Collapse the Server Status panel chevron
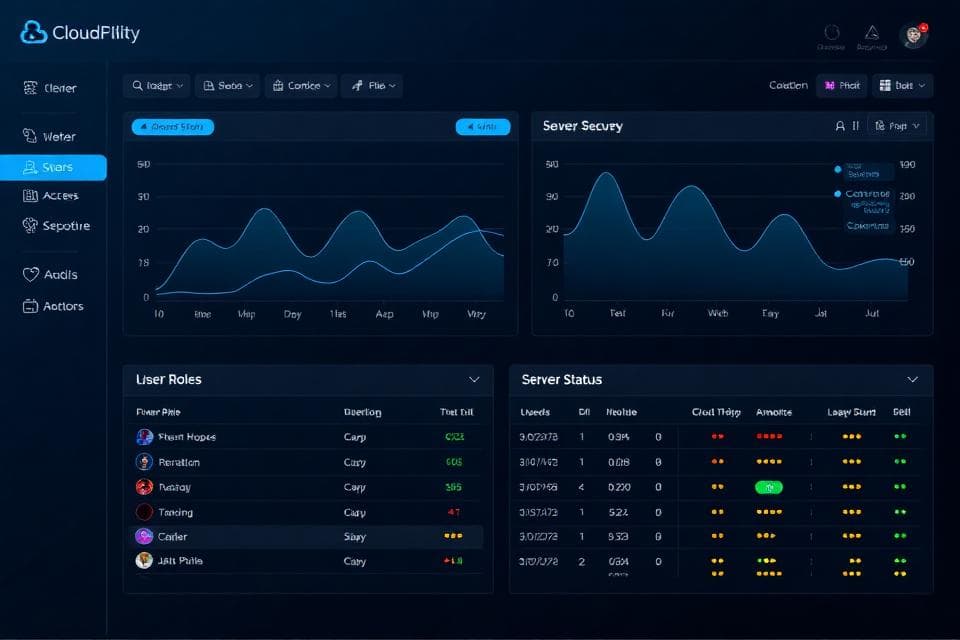Viewport: 960px width, 640px height. coord(912,380)
